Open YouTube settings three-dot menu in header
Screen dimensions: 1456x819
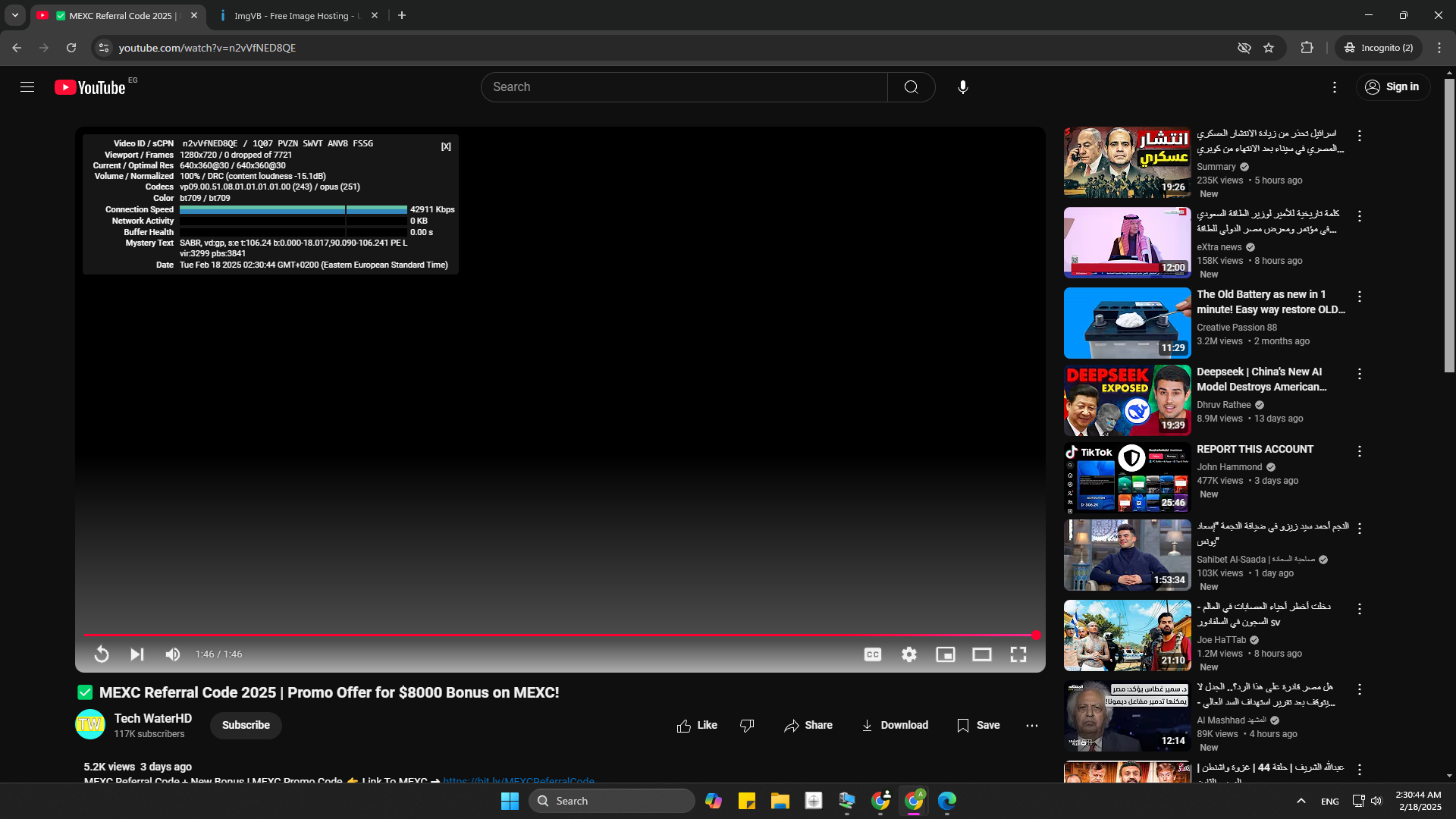(1335, 87)
